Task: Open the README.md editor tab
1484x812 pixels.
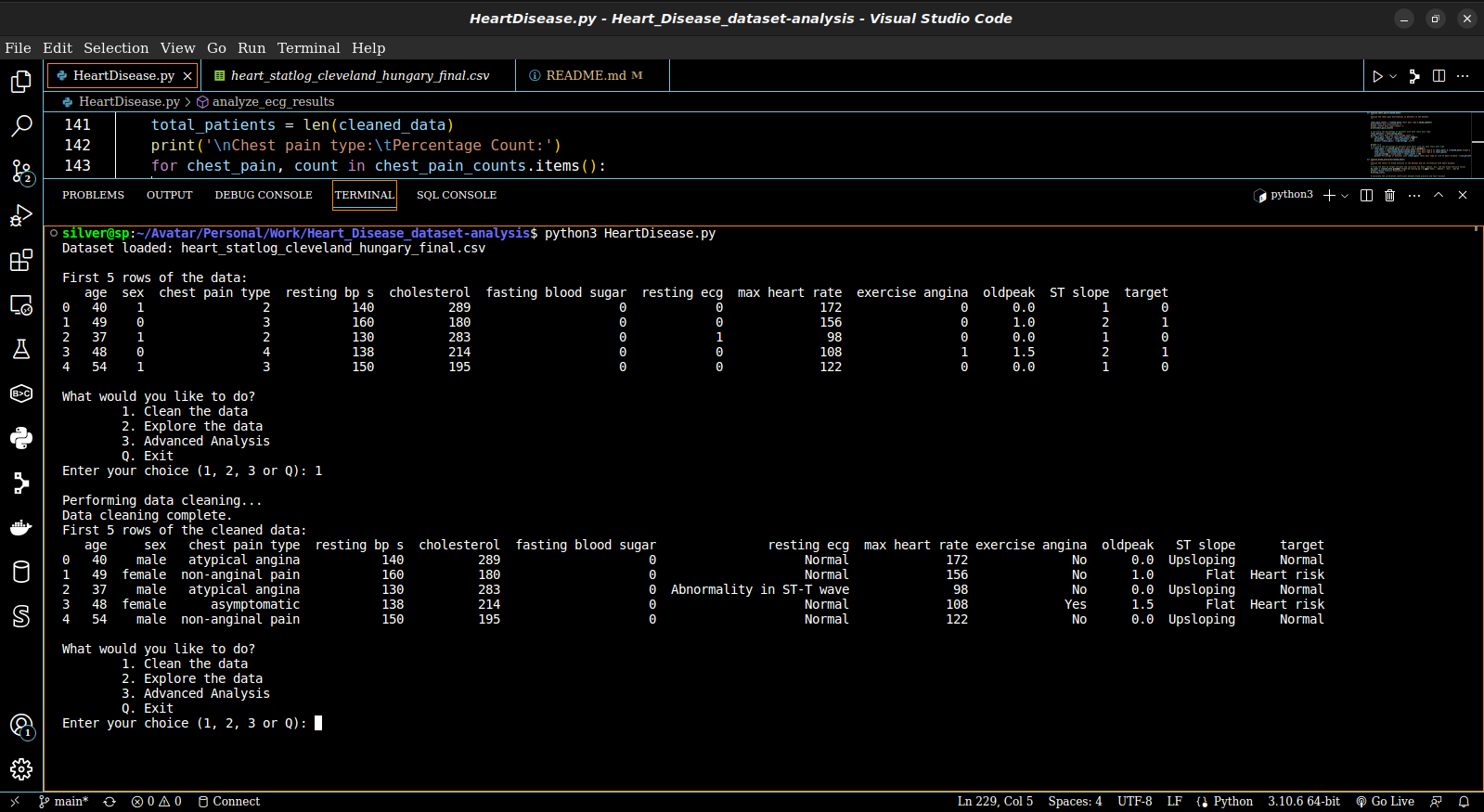Action: click(x=593, y=76)
